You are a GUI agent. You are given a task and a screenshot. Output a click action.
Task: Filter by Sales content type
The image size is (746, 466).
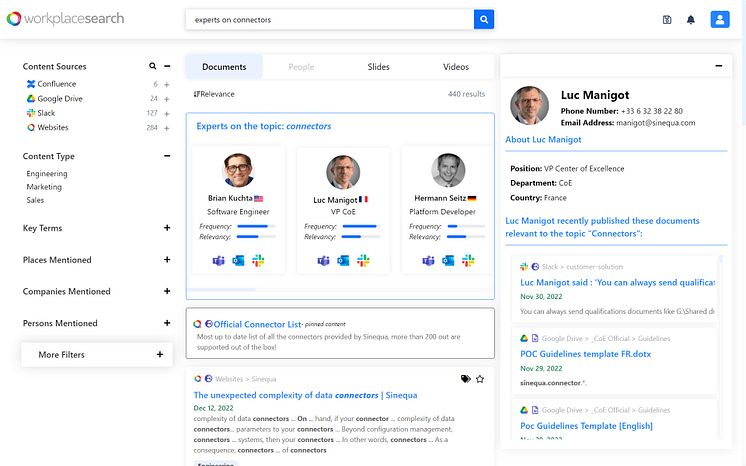pyautogui.click(x=35, y=200)
